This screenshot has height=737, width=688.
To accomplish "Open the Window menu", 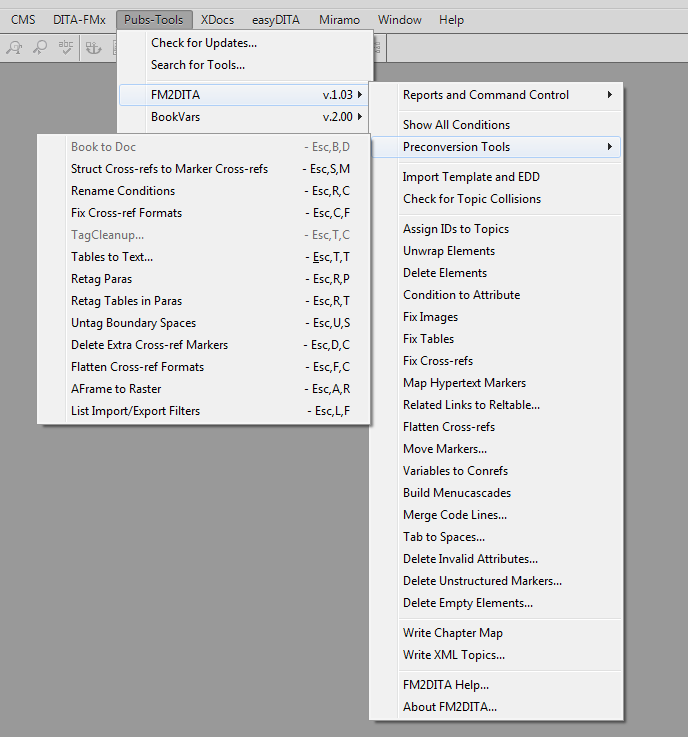I will pyautogui.click(x=399, y=20).
